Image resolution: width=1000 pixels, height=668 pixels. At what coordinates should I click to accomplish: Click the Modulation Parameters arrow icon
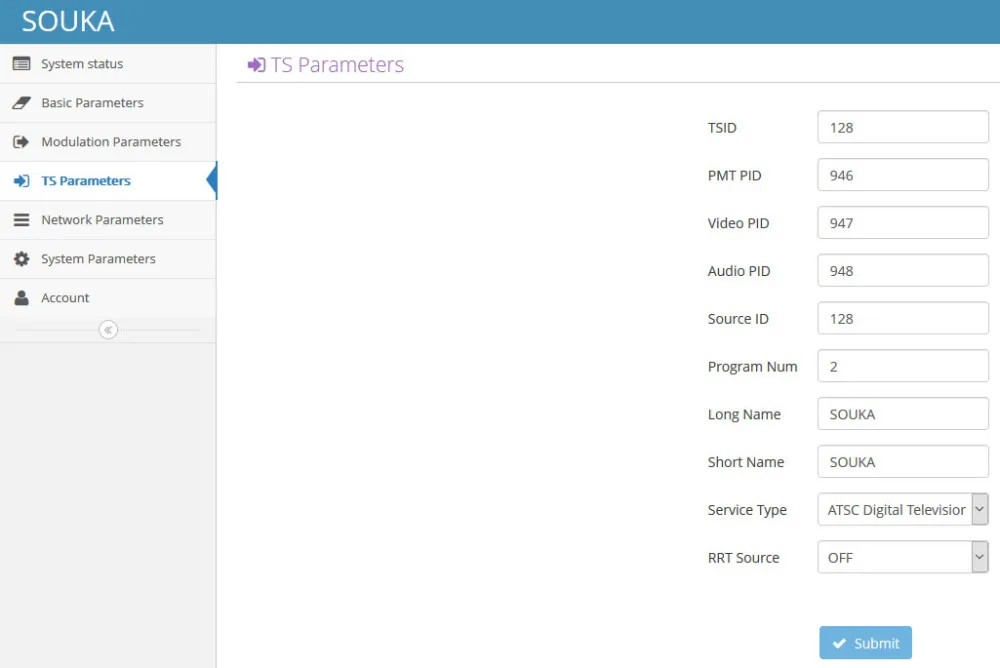click(21, 142)
